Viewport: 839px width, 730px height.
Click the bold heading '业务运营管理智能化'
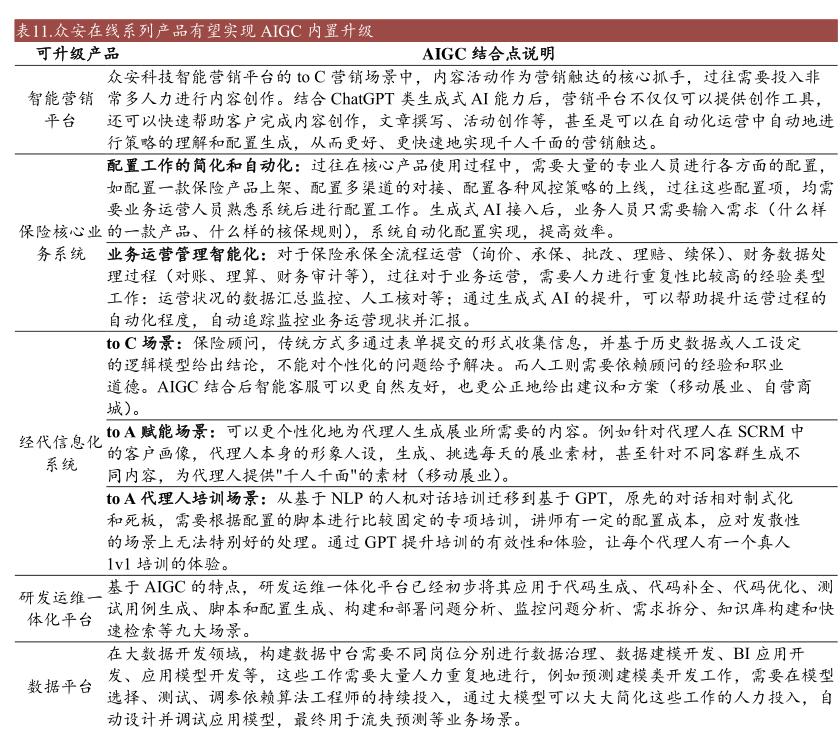point(182,254)
